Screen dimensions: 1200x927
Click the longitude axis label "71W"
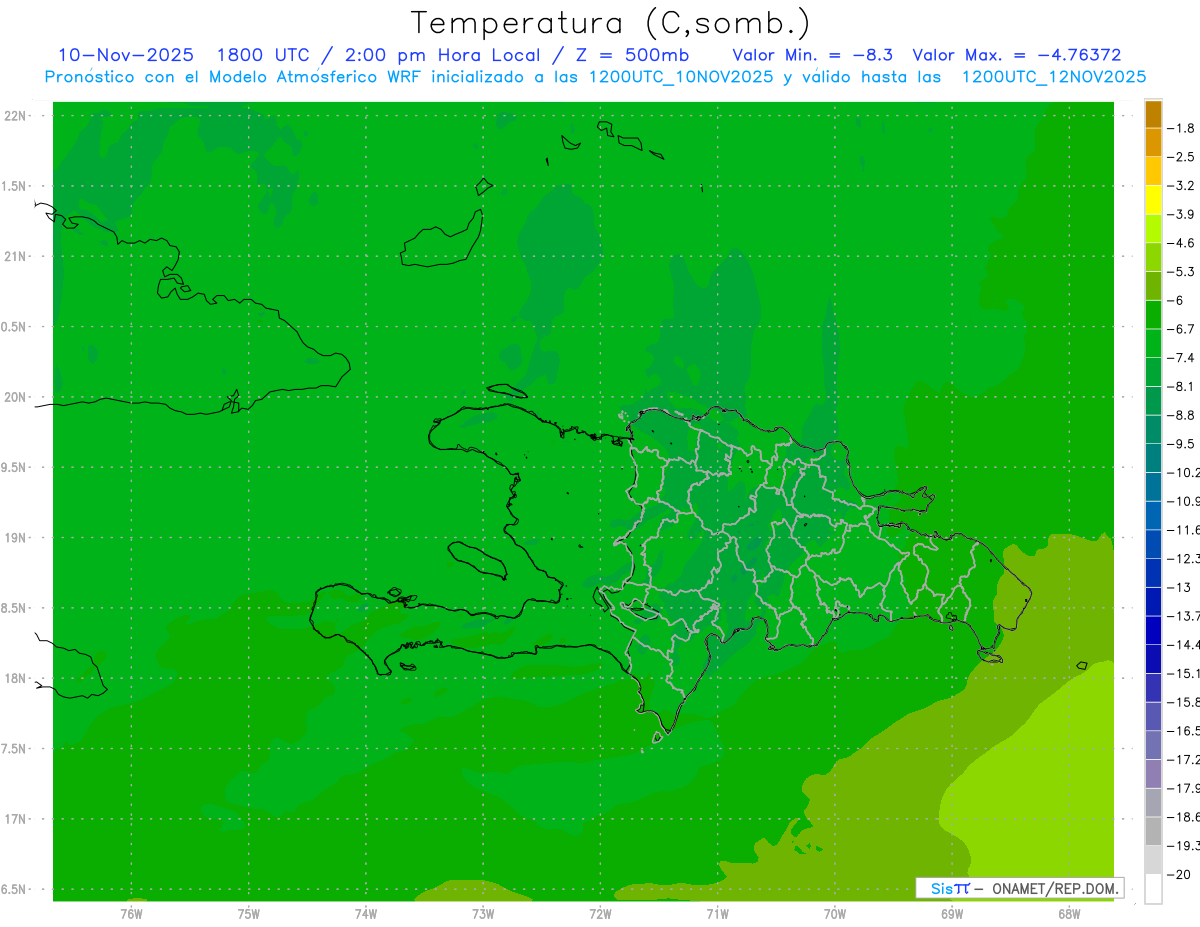(x=717, y=914)
